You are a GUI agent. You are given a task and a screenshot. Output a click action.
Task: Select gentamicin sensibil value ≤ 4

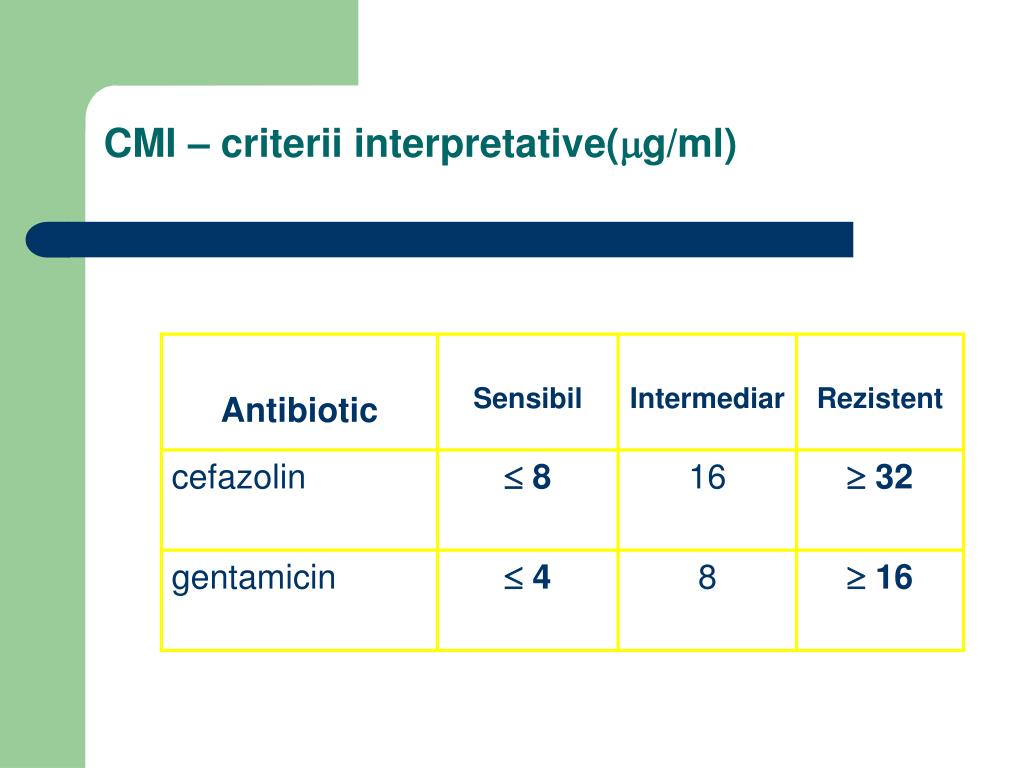point(527,577)
